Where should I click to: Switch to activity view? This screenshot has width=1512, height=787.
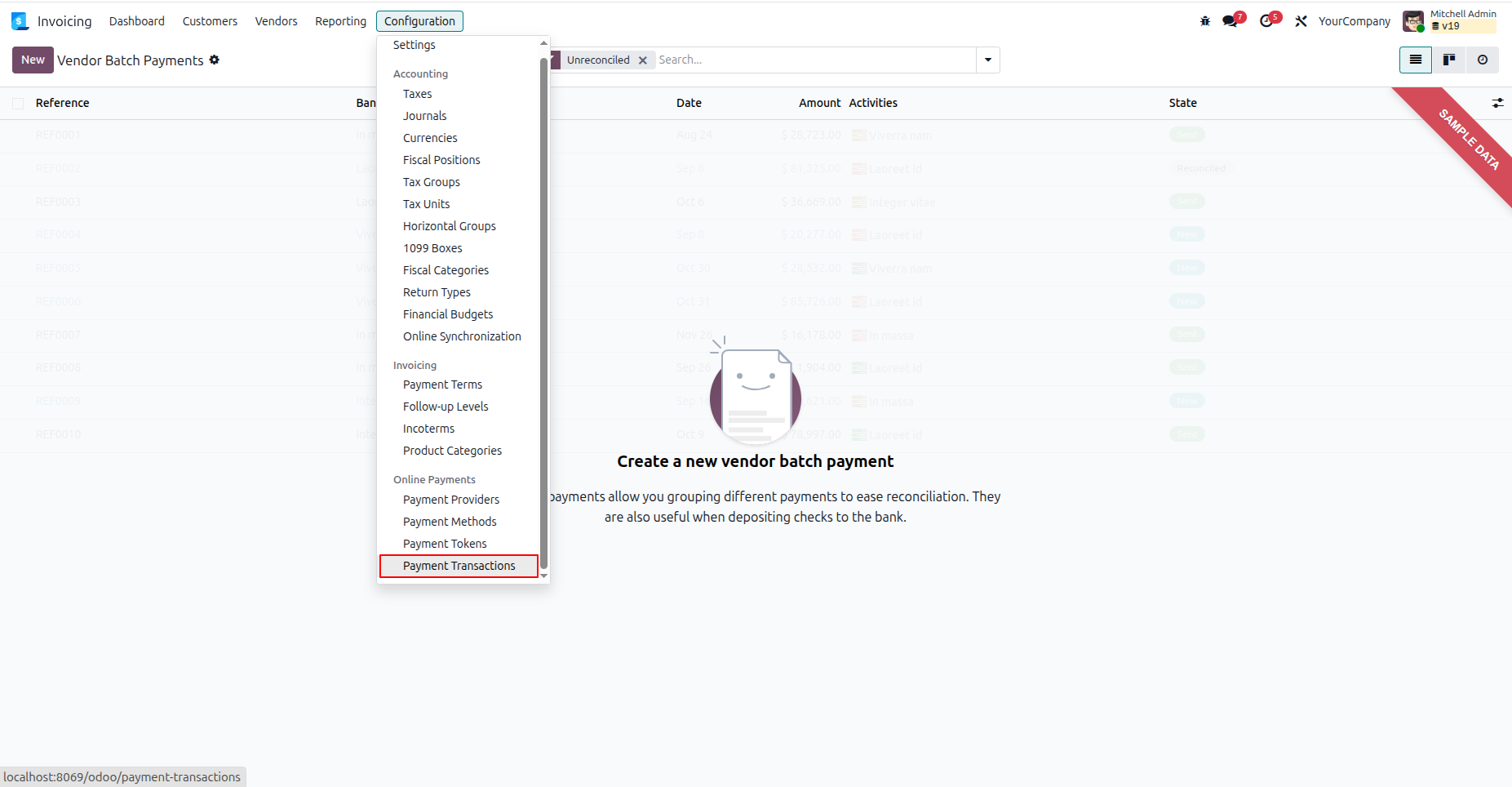[x=1483, y=60]
